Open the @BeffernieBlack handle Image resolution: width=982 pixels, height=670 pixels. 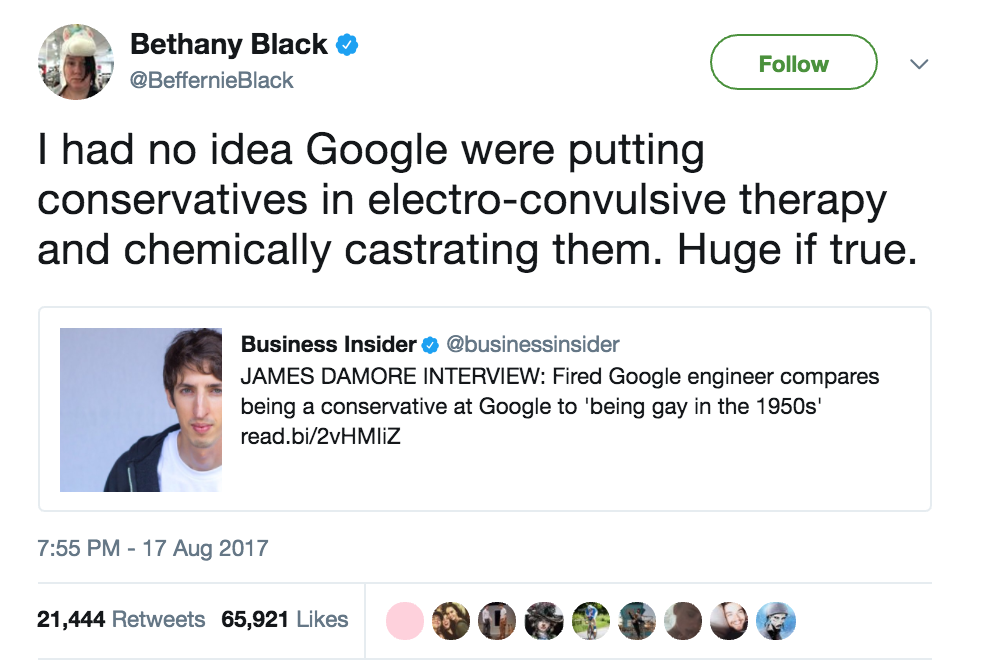click(212, 80)
